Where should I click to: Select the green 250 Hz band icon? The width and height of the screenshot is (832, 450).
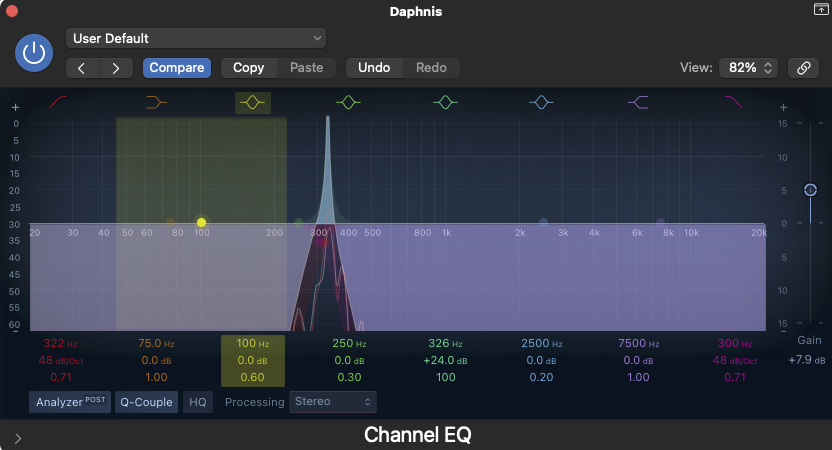click(x=348, y=102)
